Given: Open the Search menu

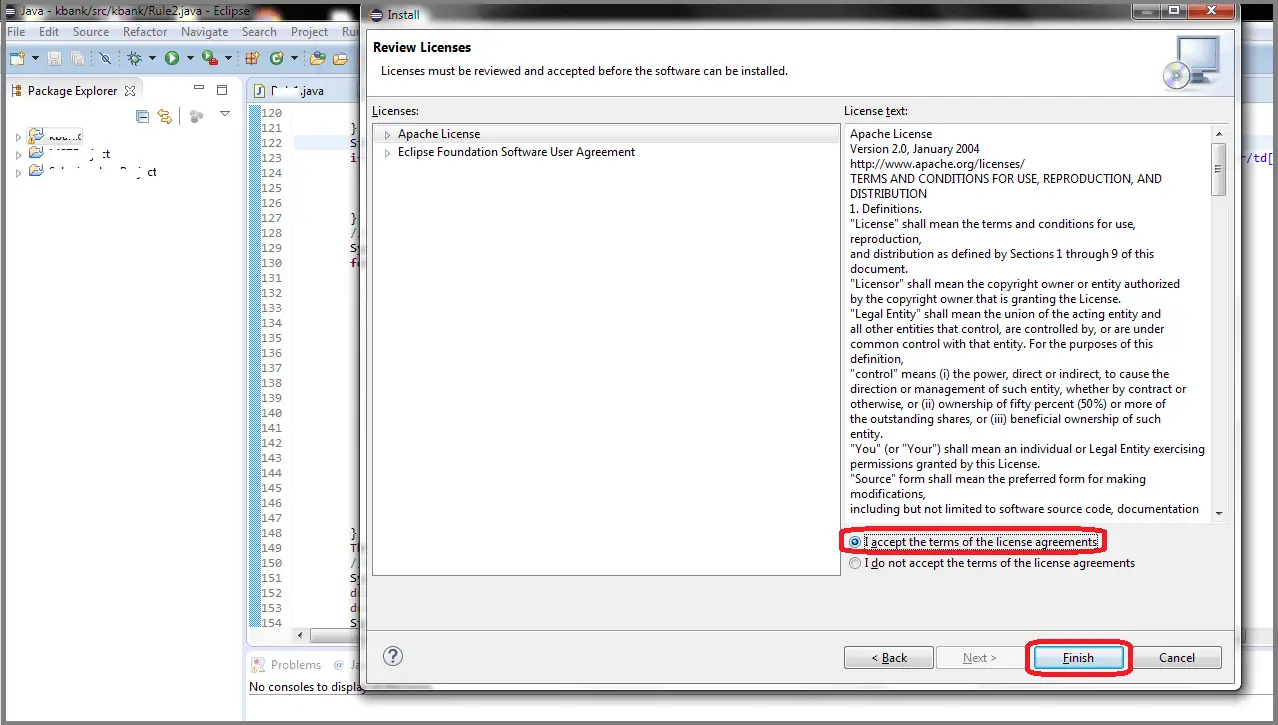Looking at the screenshot, I should click(x=259, y=32).
